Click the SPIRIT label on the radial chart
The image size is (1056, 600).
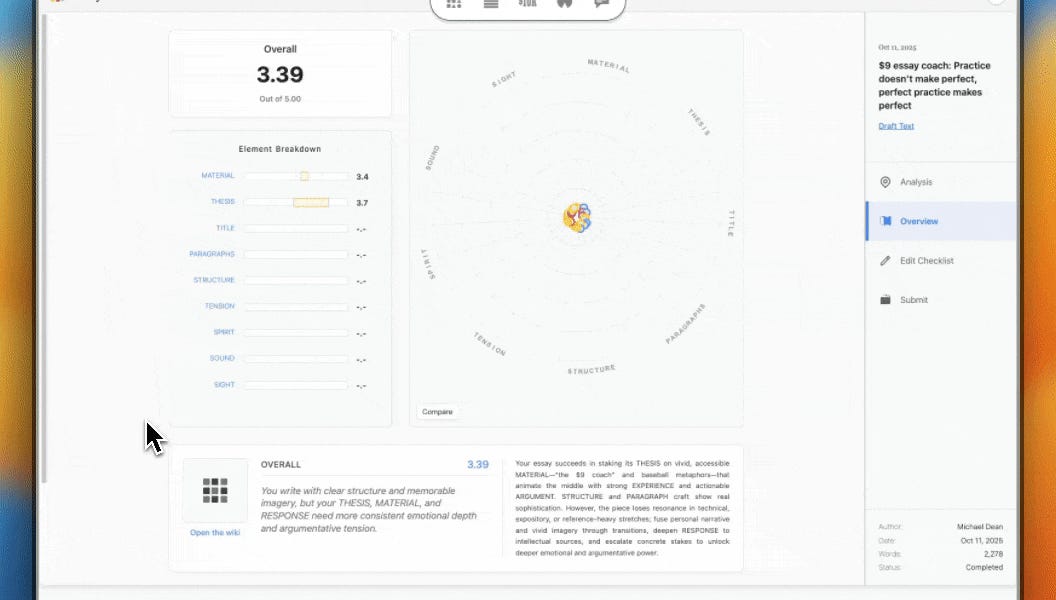tap(428, 264)
